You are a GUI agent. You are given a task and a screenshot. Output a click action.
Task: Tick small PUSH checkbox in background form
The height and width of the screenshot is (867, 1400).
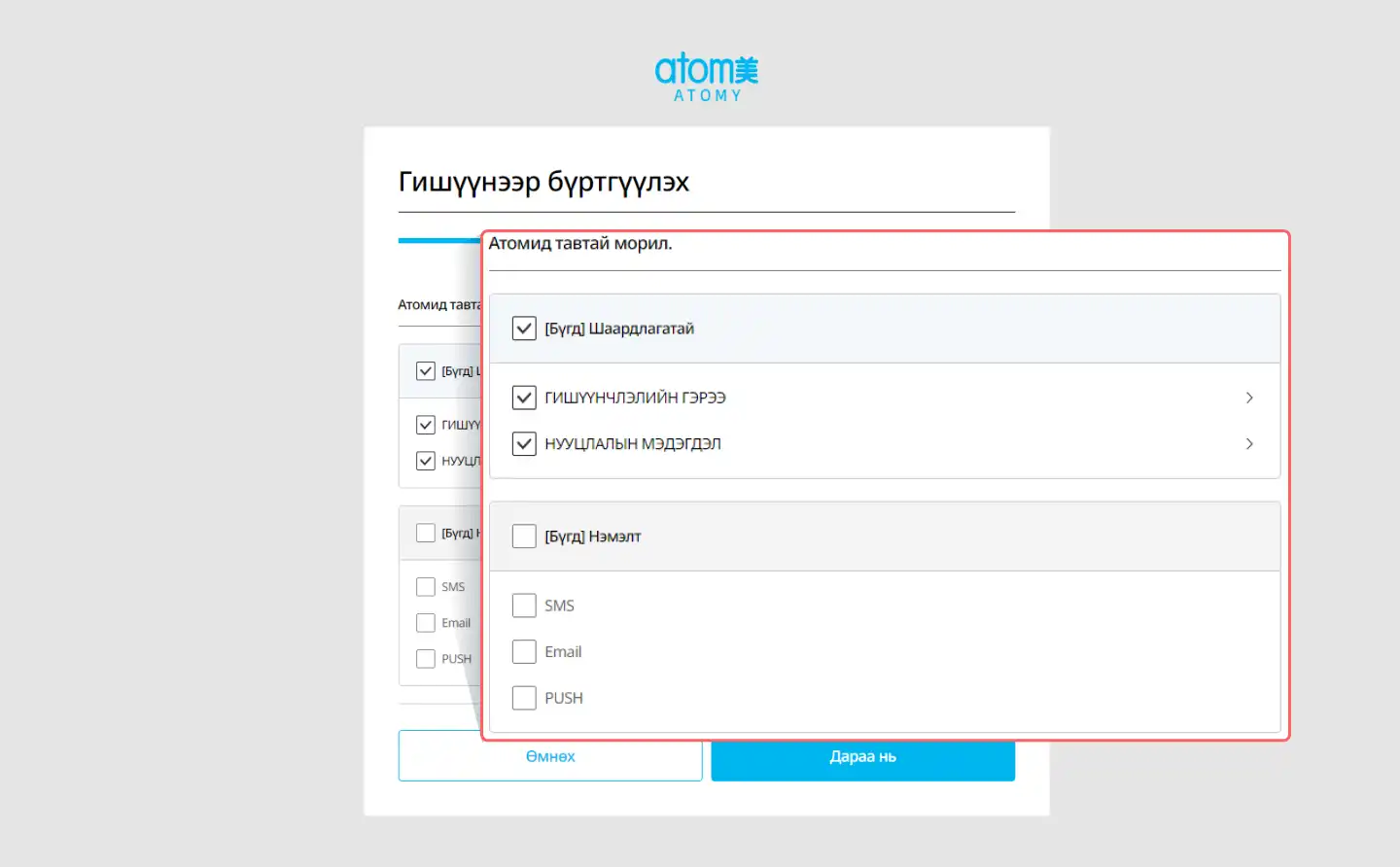[x=426, y=659]
